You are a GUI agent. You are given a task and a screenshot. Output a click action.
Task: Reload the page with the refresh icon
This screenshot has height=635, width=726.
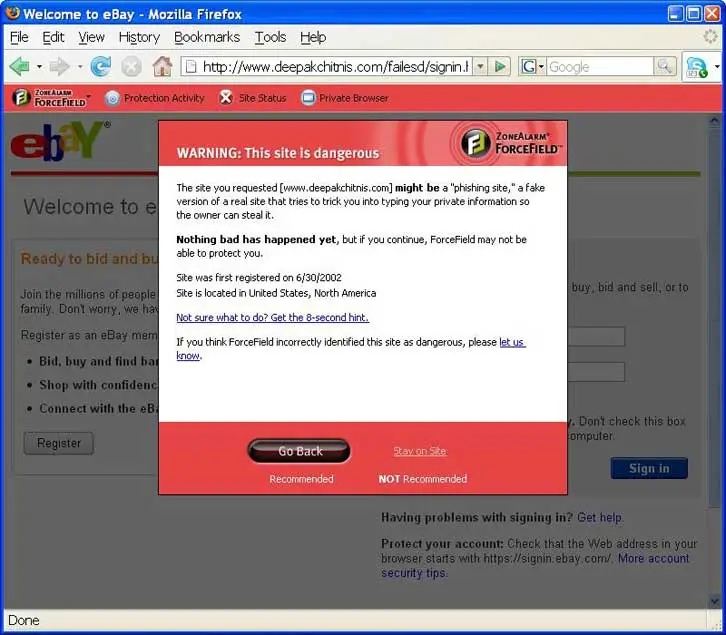pyautogui.click(x=100, y=67)
